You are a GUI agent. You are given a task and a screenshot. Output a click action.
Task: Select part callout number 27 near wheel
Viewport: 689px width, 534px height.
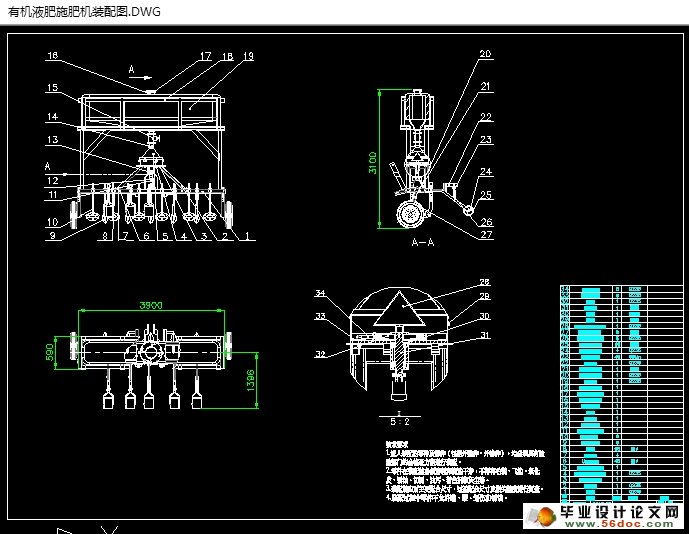pos(485,235)
